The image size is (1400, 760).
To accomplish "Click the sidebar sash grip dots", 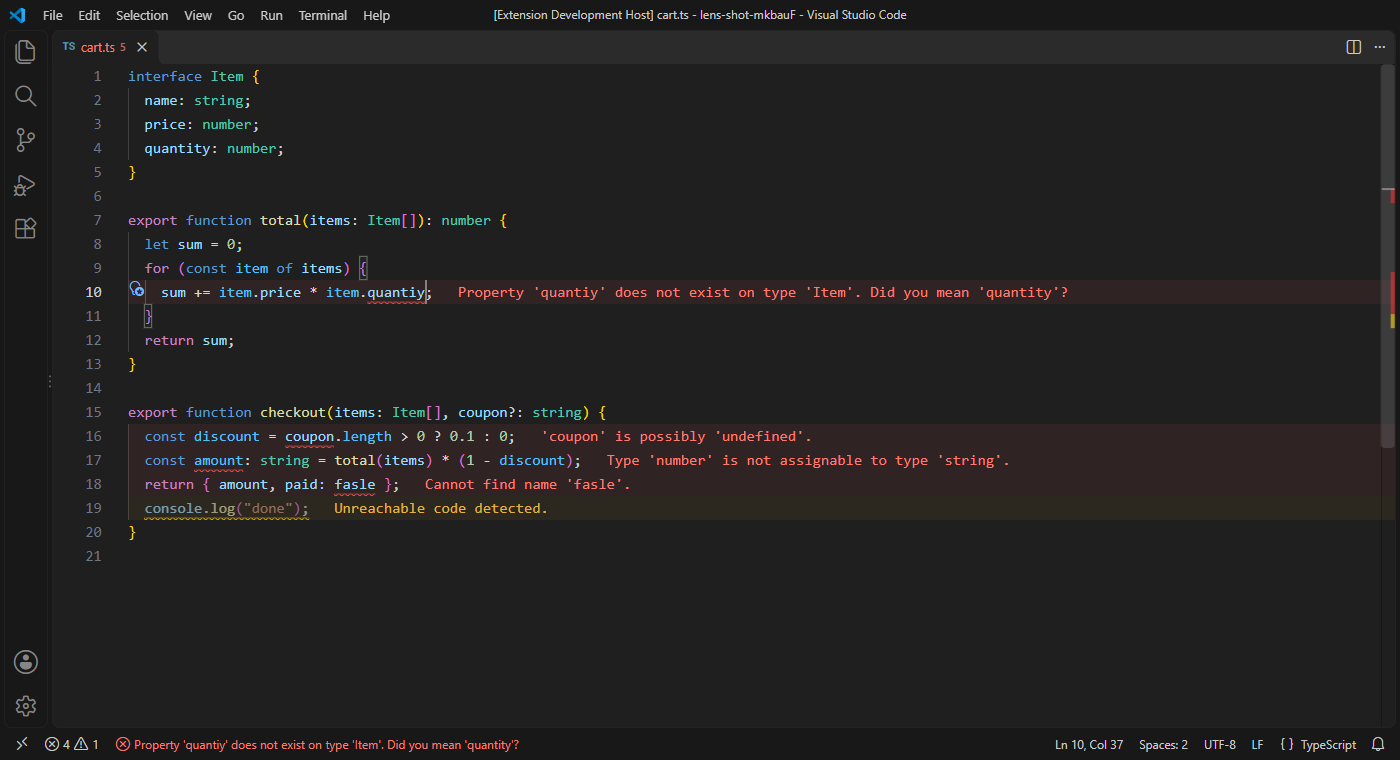I will click(50, 382).
